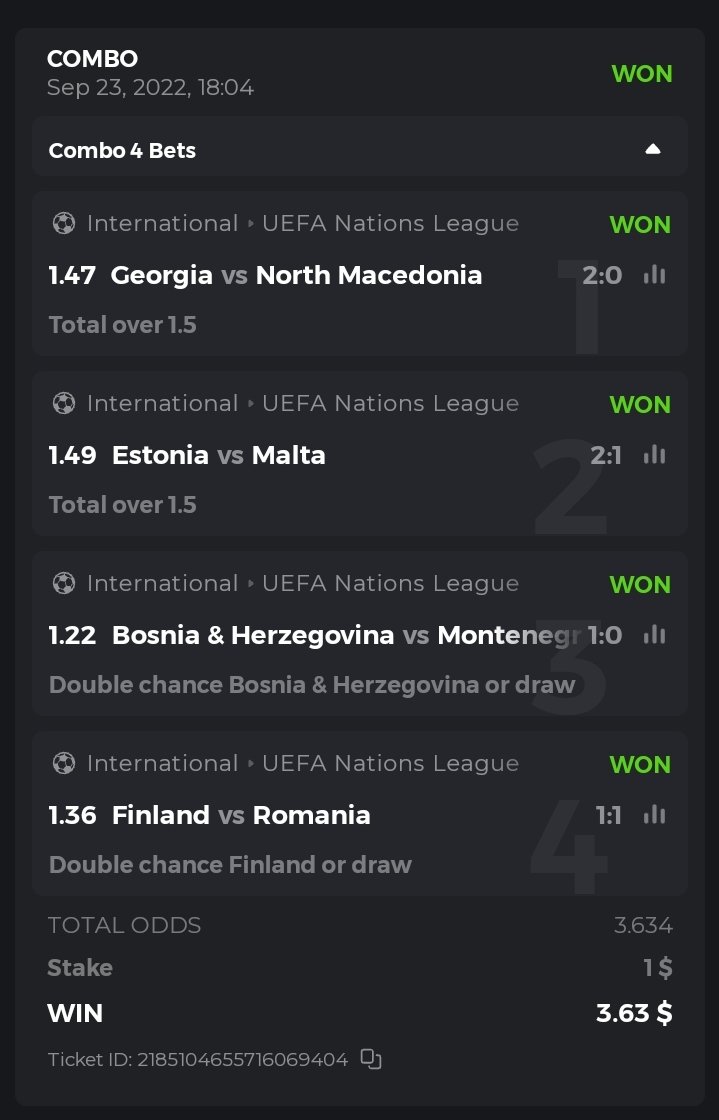Click soccer ball icon in first bet

pyautogui.click(x=64, y=223)
